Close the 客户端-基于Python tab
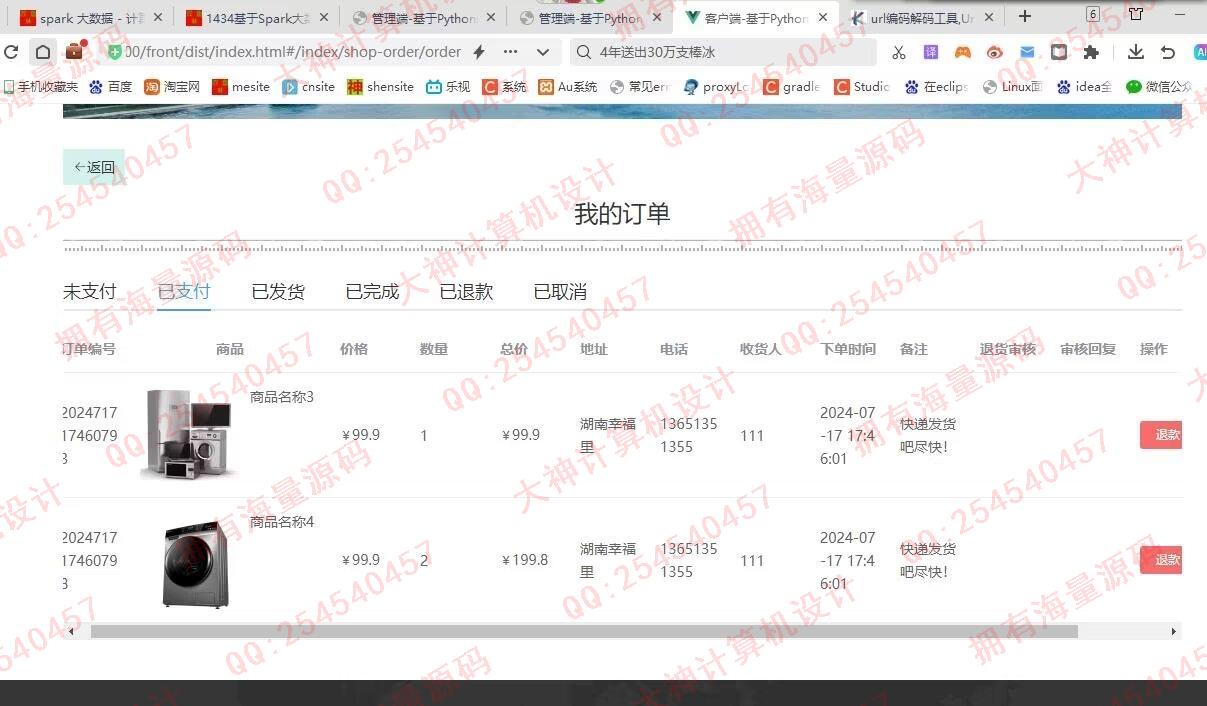The height and width of the screenshot is (706, 1207). pyautogui.click(x=823, y=18)
